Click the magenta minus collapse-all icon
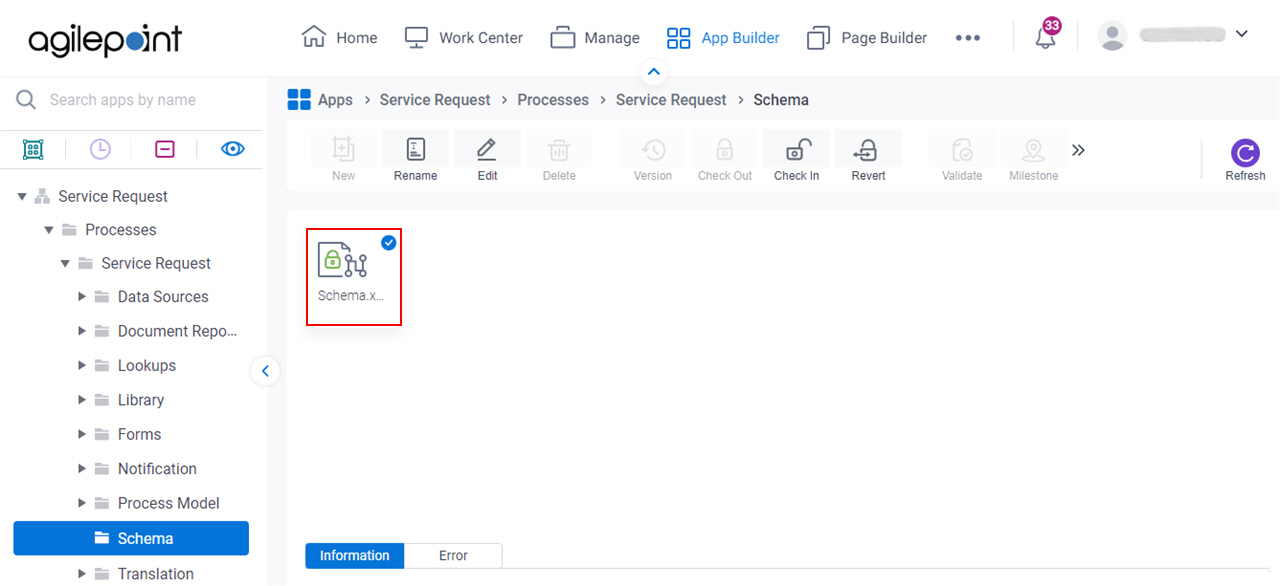The width and height of the screenshot is (1280, 586). click(165, 149)
